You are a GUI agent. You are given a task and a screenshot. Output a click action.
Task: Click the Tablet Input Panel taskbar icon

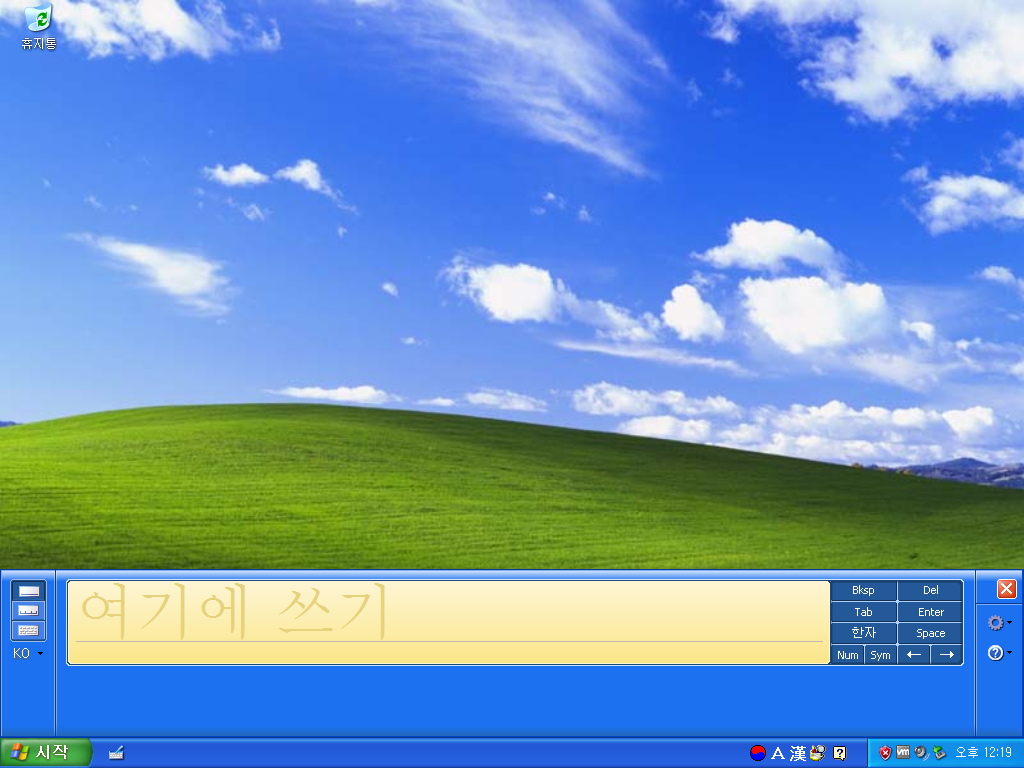pyautogui.click(x=116, y=753)
